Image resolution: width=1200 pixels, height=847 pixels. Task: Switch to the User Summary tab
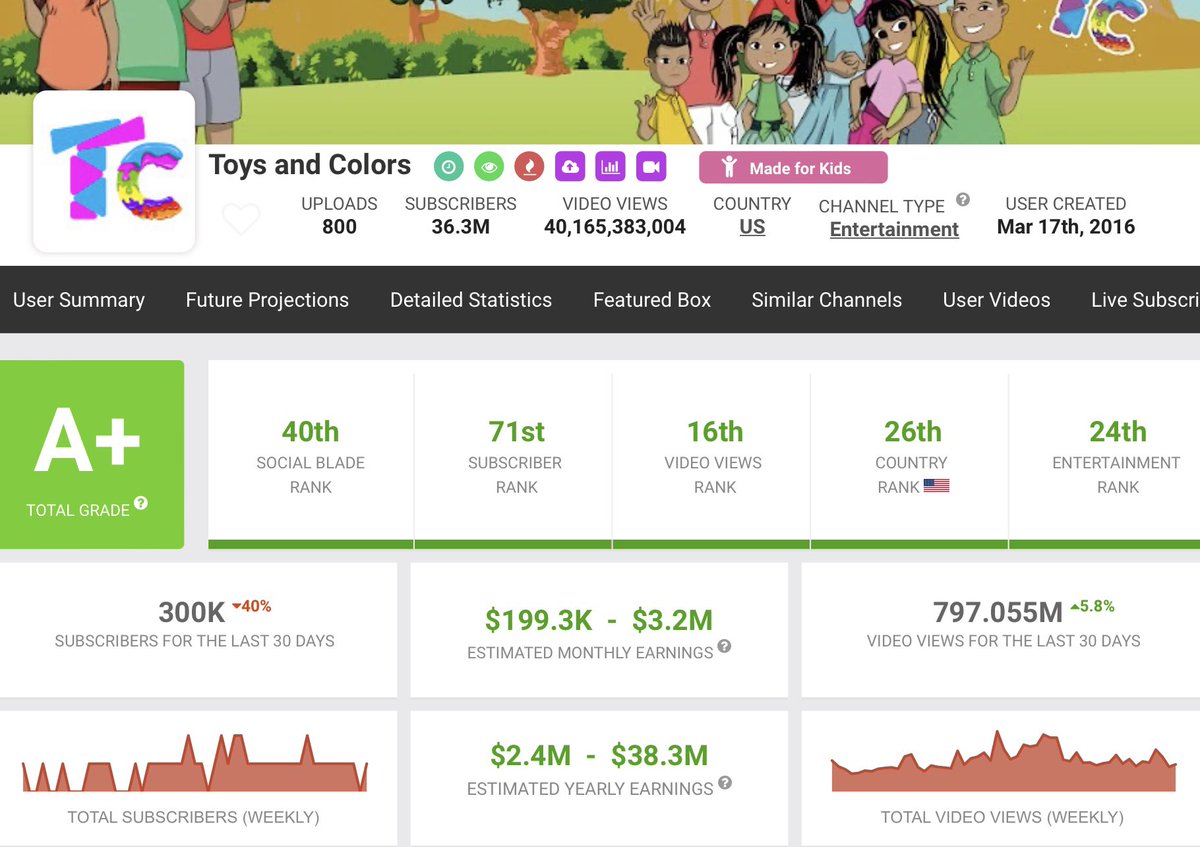click(79, 299)
